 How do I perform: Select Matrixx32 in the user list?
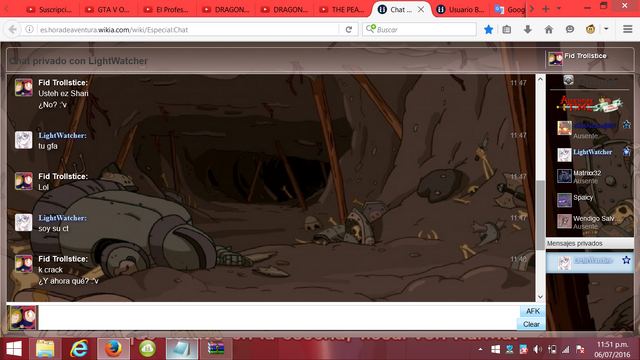587,173
